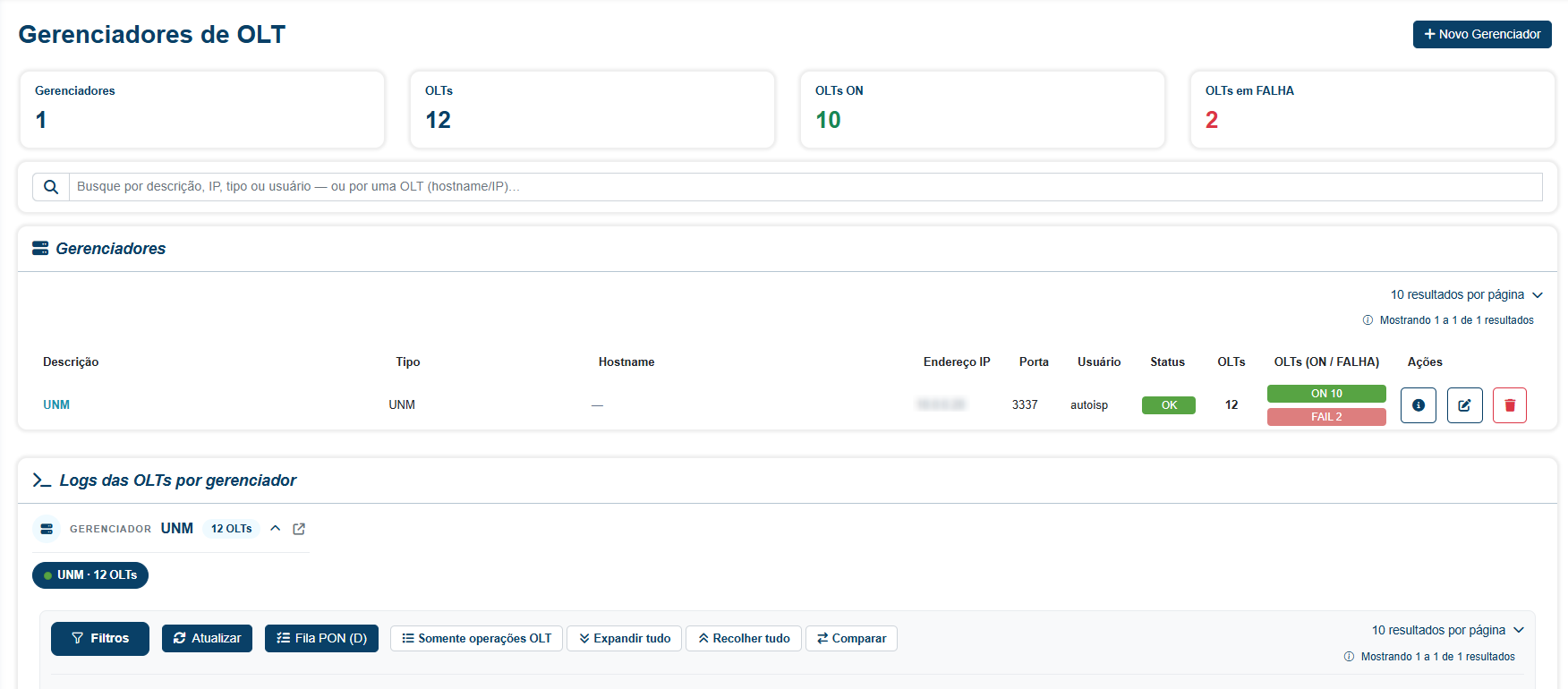Click the Gerenciadores section server icon
The image size is (1568, 689).
[40, 248]
